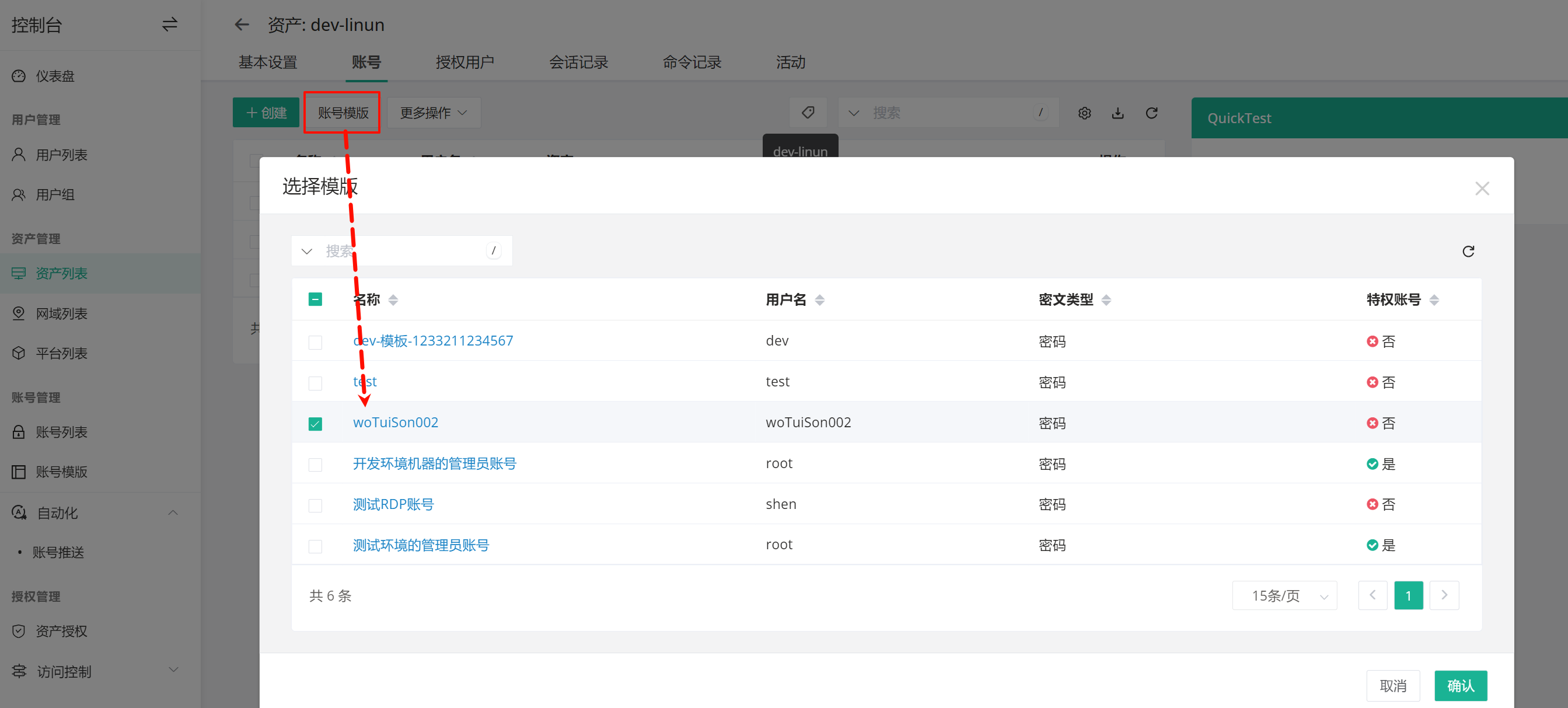Screen dimensions: 1568x708
Task: Click the sidebar collapse toggle icon
Action: (169, 25)
